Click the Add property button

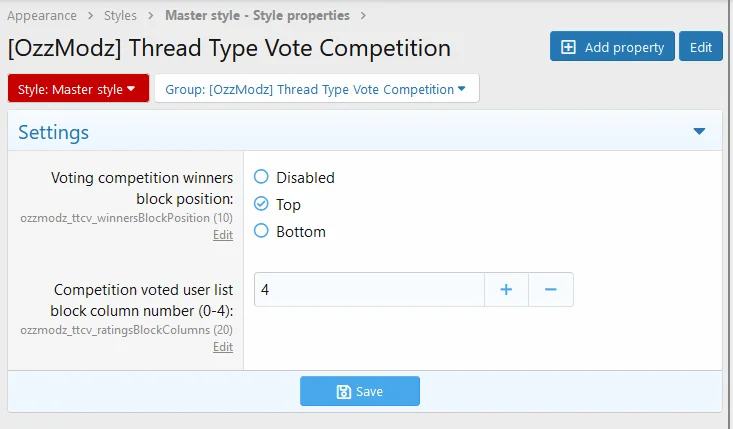click(612, 47)
